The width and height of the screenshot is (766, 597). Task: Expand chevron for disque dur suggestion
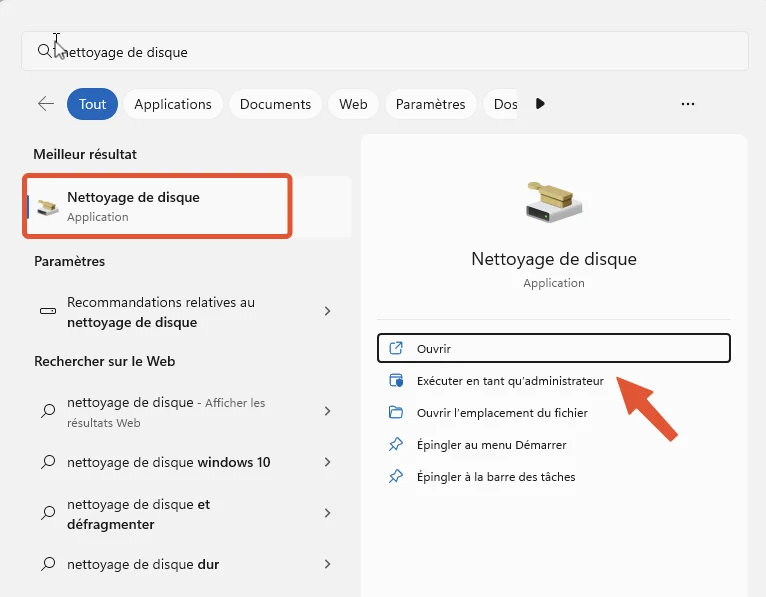pos(327,564)
